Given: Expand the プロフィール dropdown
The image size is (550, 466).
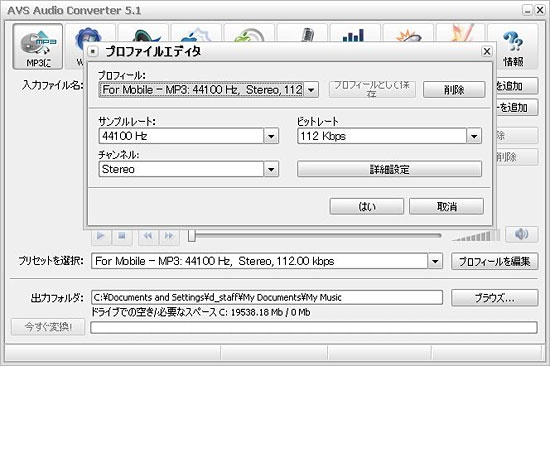Looking at the screenshot, I should click(311, 90).
